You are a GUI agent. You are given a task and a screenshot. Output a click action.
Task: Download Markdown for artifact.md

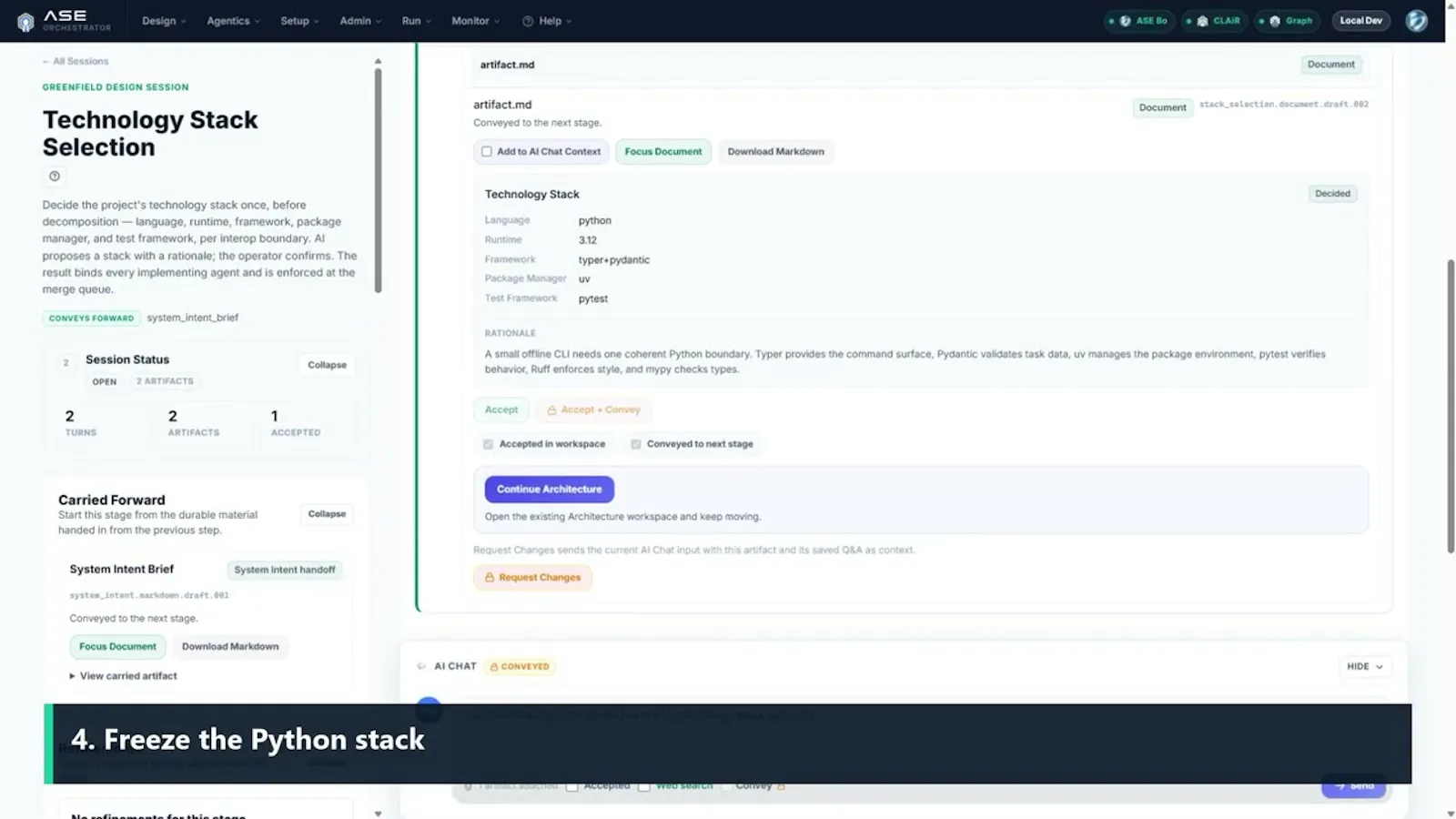pos(776,152)
